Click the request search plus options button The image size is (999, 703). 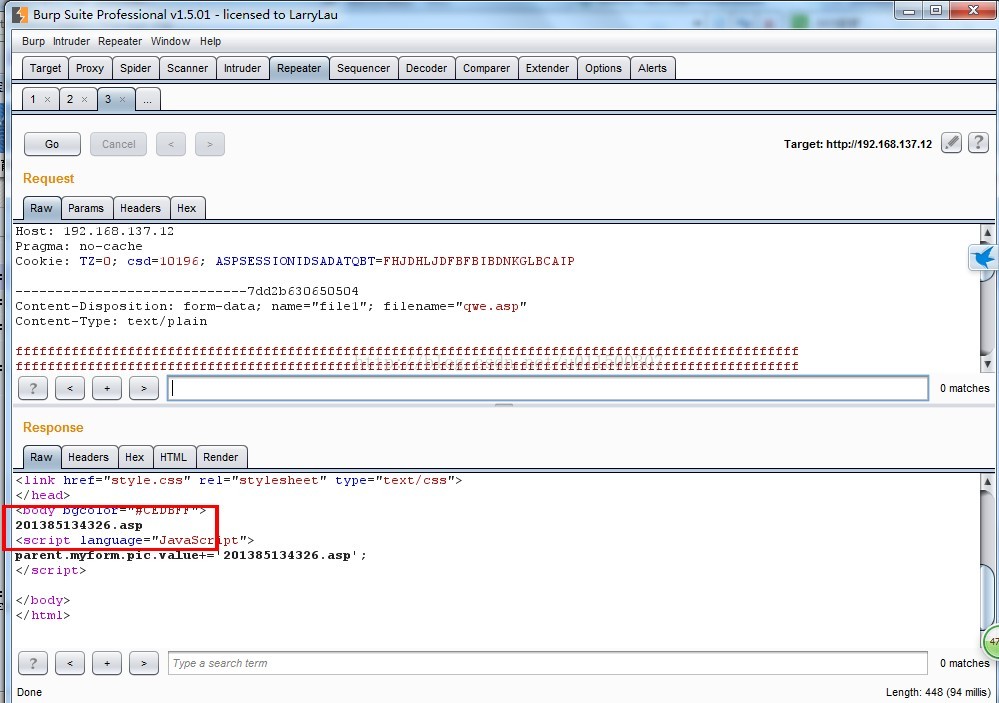pyautogui.click(x=107, y=388)
